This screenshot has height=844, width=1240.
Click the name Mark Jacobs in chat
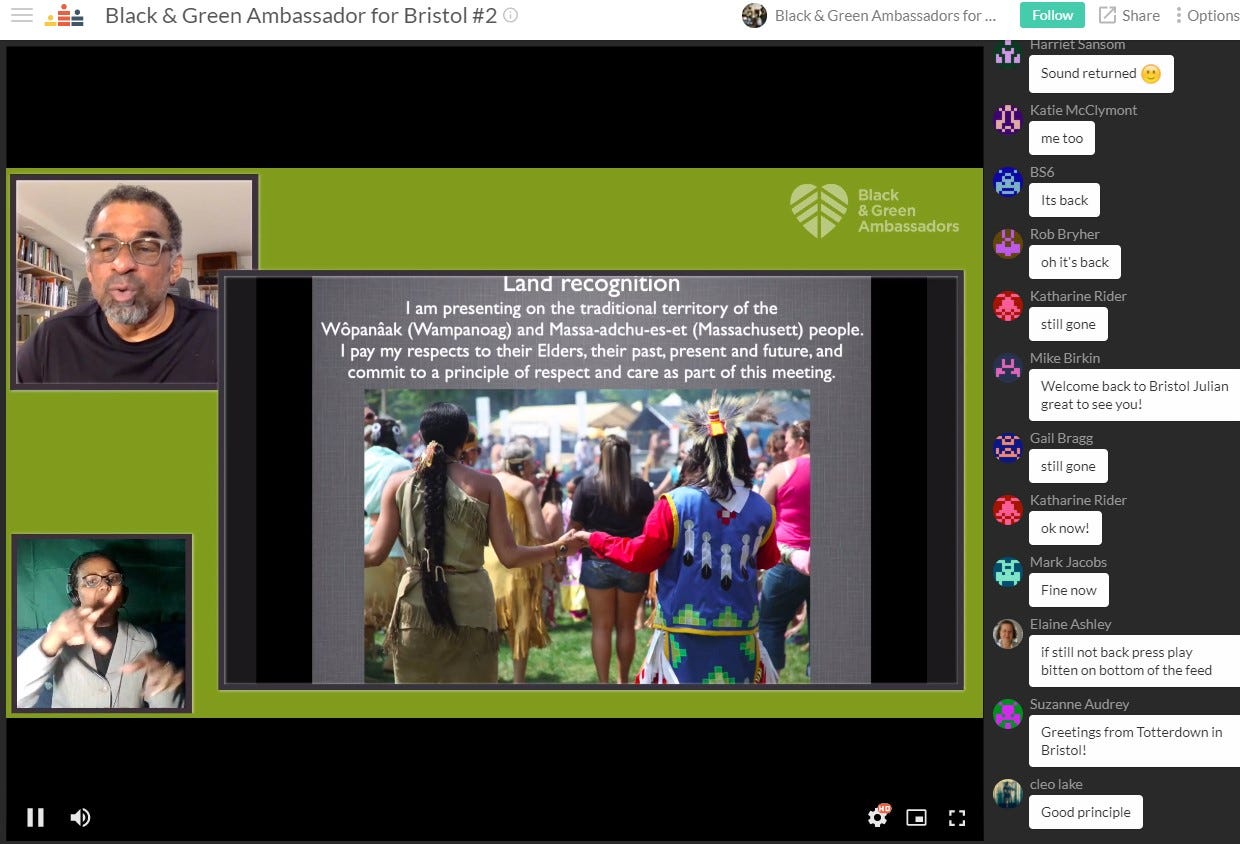point(1068,562)
